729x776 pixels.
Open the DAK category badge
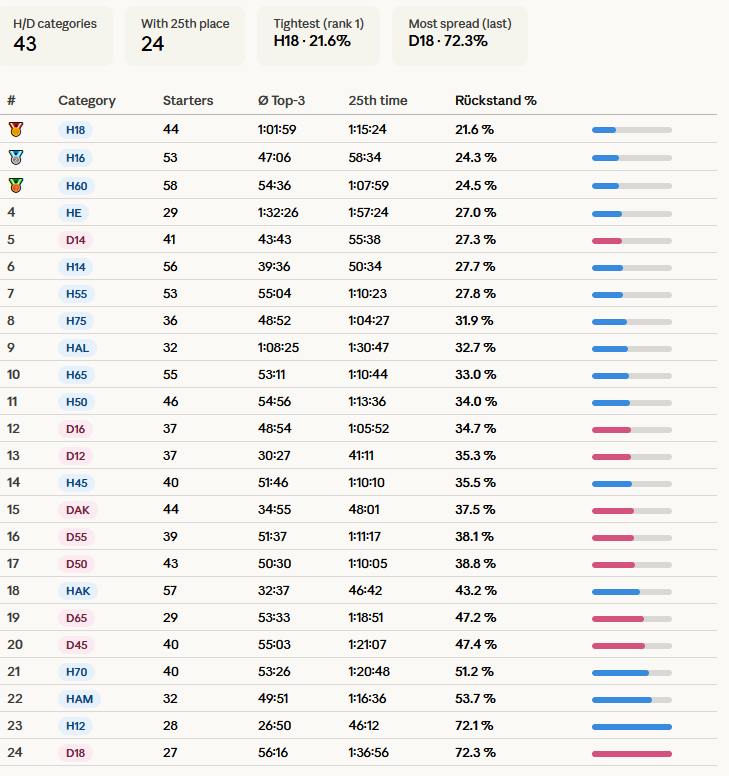point(77,510)
